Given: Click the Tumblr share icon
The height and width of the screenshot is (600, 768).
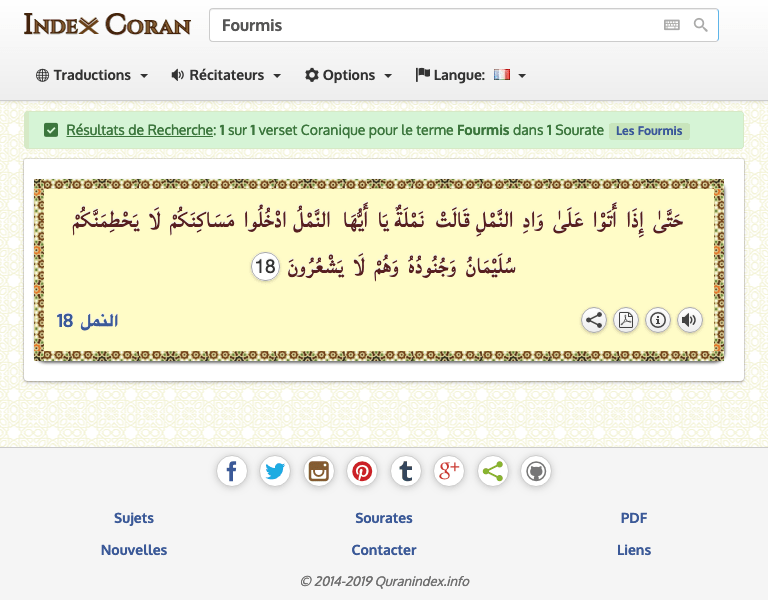Looking at the screenshot, I should point(405,471).
